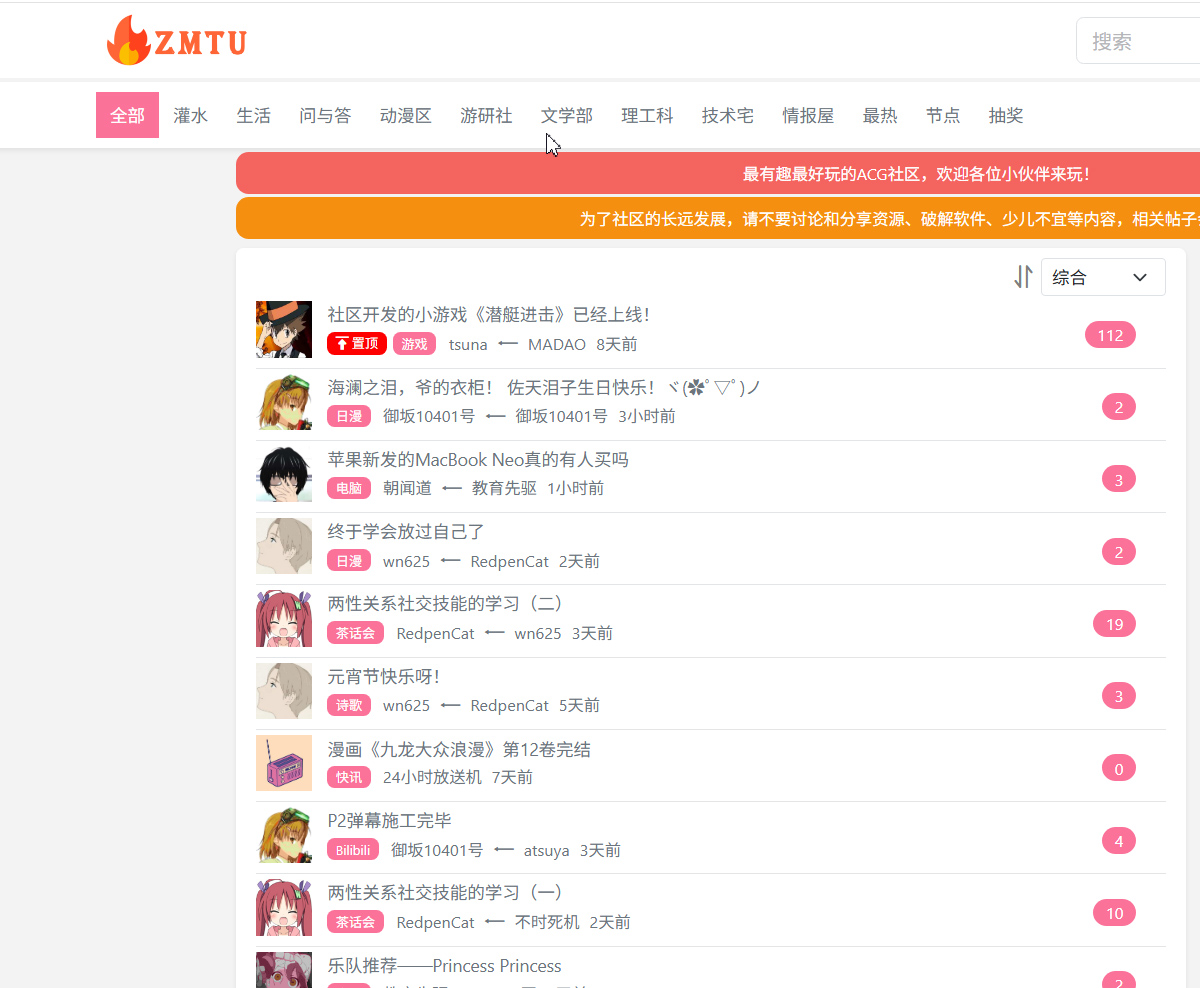
Task: Click the Bilibili tag label
Action: click(x=353, y=850)
